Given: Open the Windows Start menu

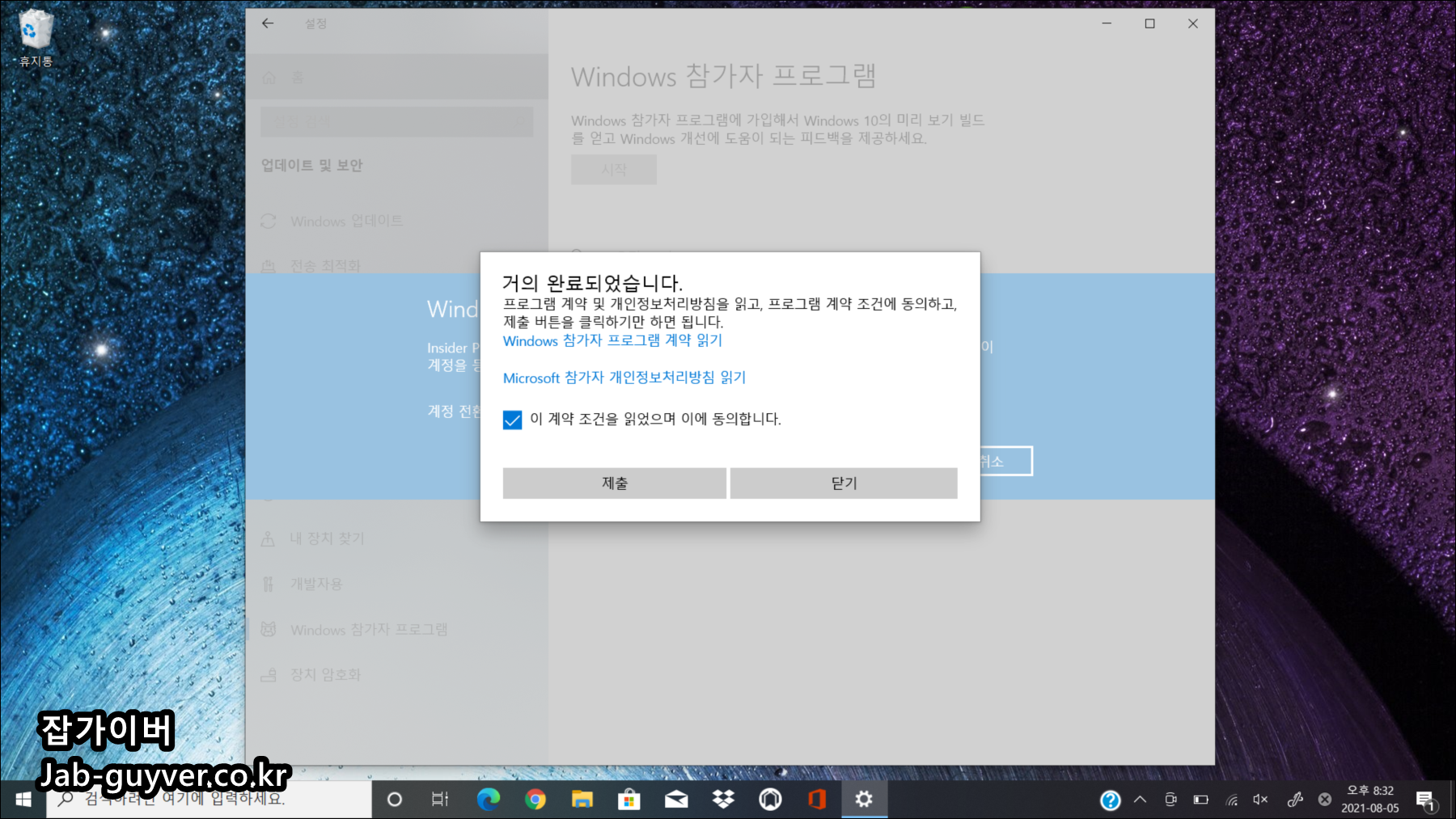Looking at the screenshot, I should [23, 800].
